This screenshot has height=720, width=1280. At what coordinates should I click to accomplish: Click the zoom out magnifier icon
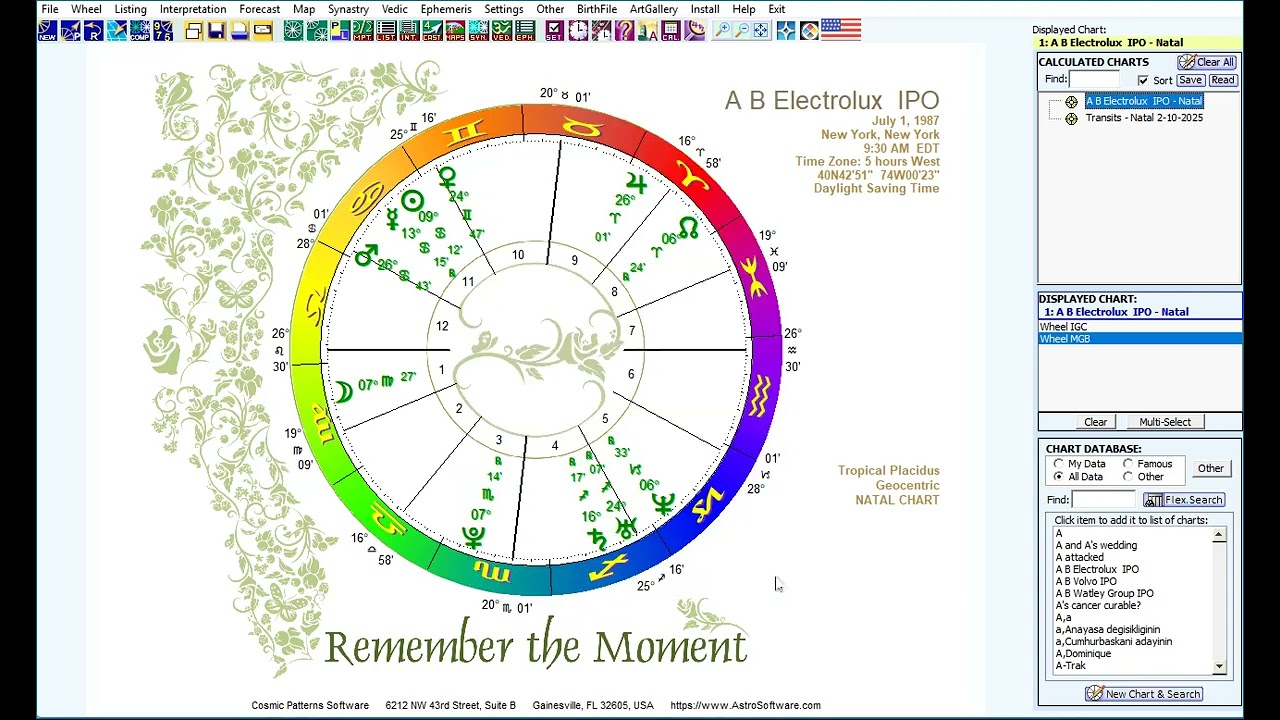click(x=741, y=31)
